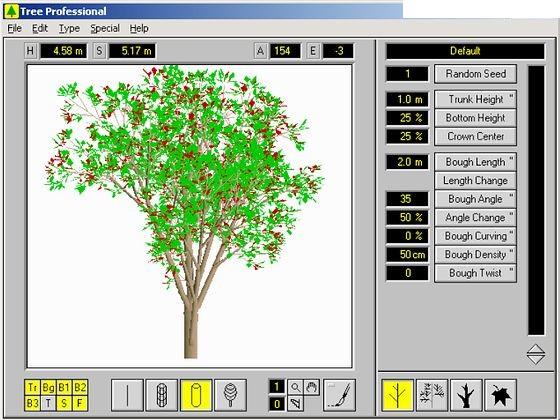This screenshot has height=420, width=560.
Task: Select the tree crown silhouette display icon
Action: tap(230, 395)
